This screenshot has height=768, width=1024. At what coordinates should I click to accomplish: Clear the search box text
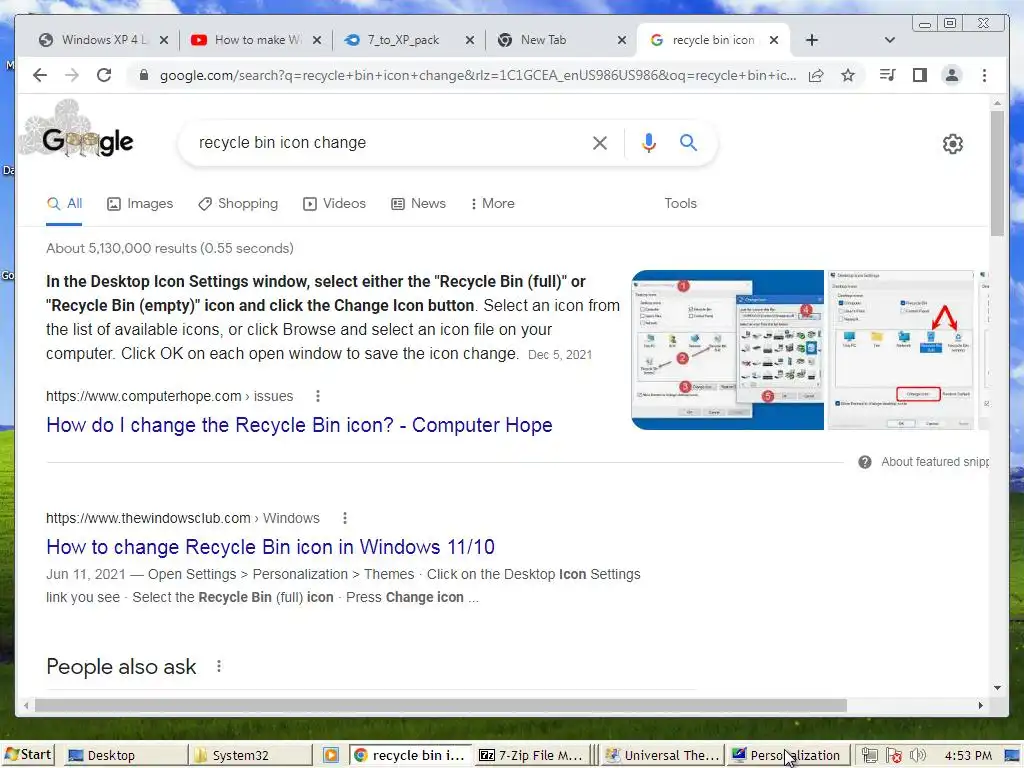[x=600, y=143]
